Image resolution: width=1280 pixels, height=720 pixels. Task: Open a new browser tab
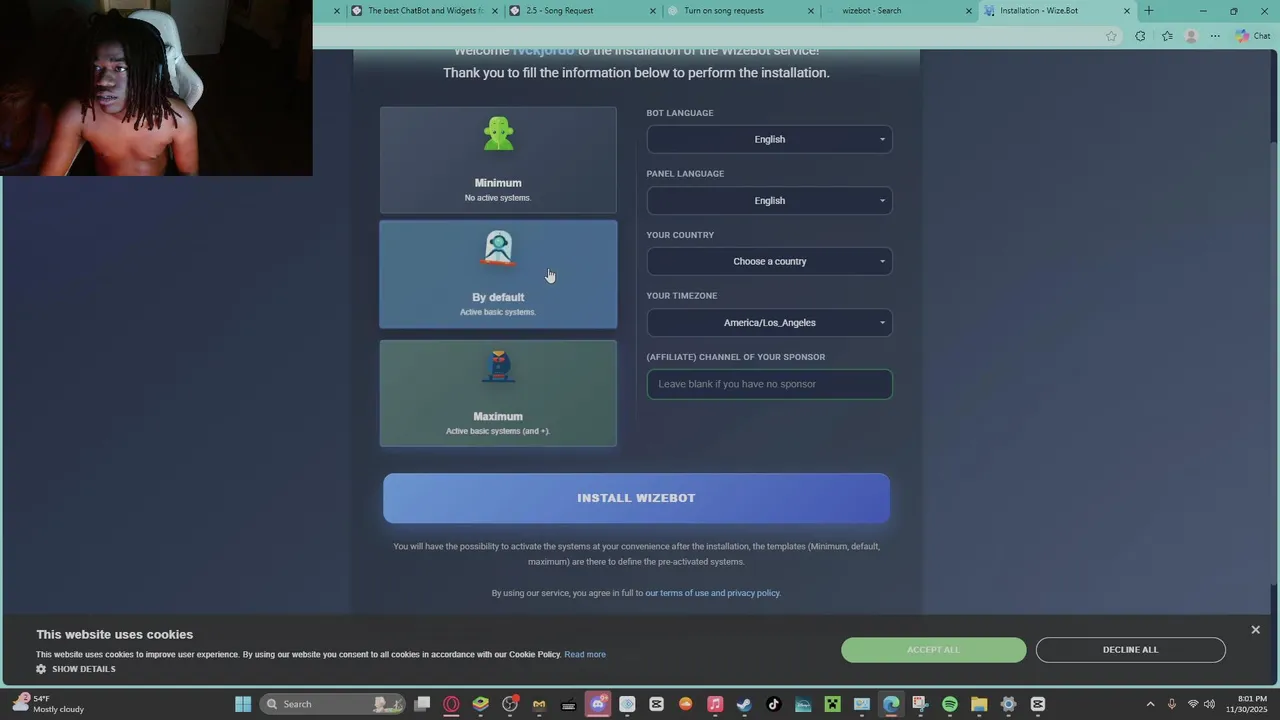(1149, 11)
